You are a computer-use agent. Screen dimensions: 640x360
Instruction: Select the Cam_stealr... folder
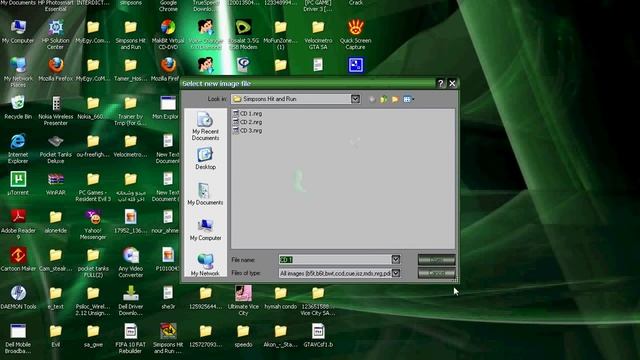coord(56,259)
